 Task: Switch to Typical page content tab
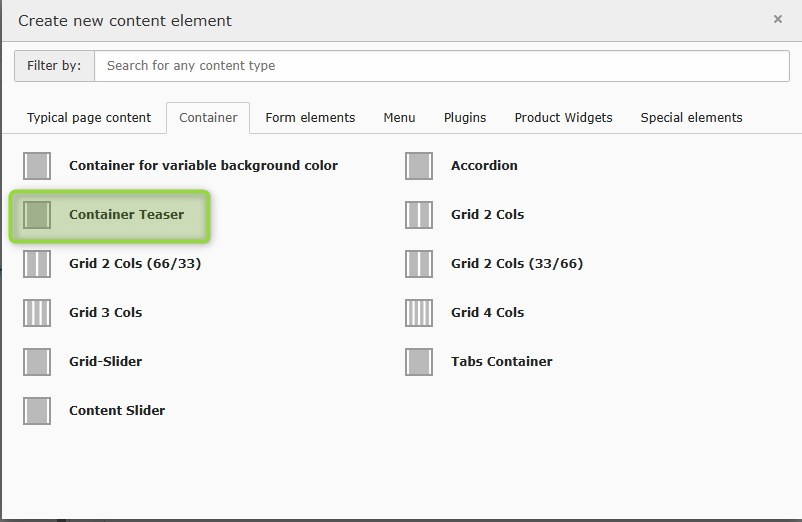[x=89, y=118]
